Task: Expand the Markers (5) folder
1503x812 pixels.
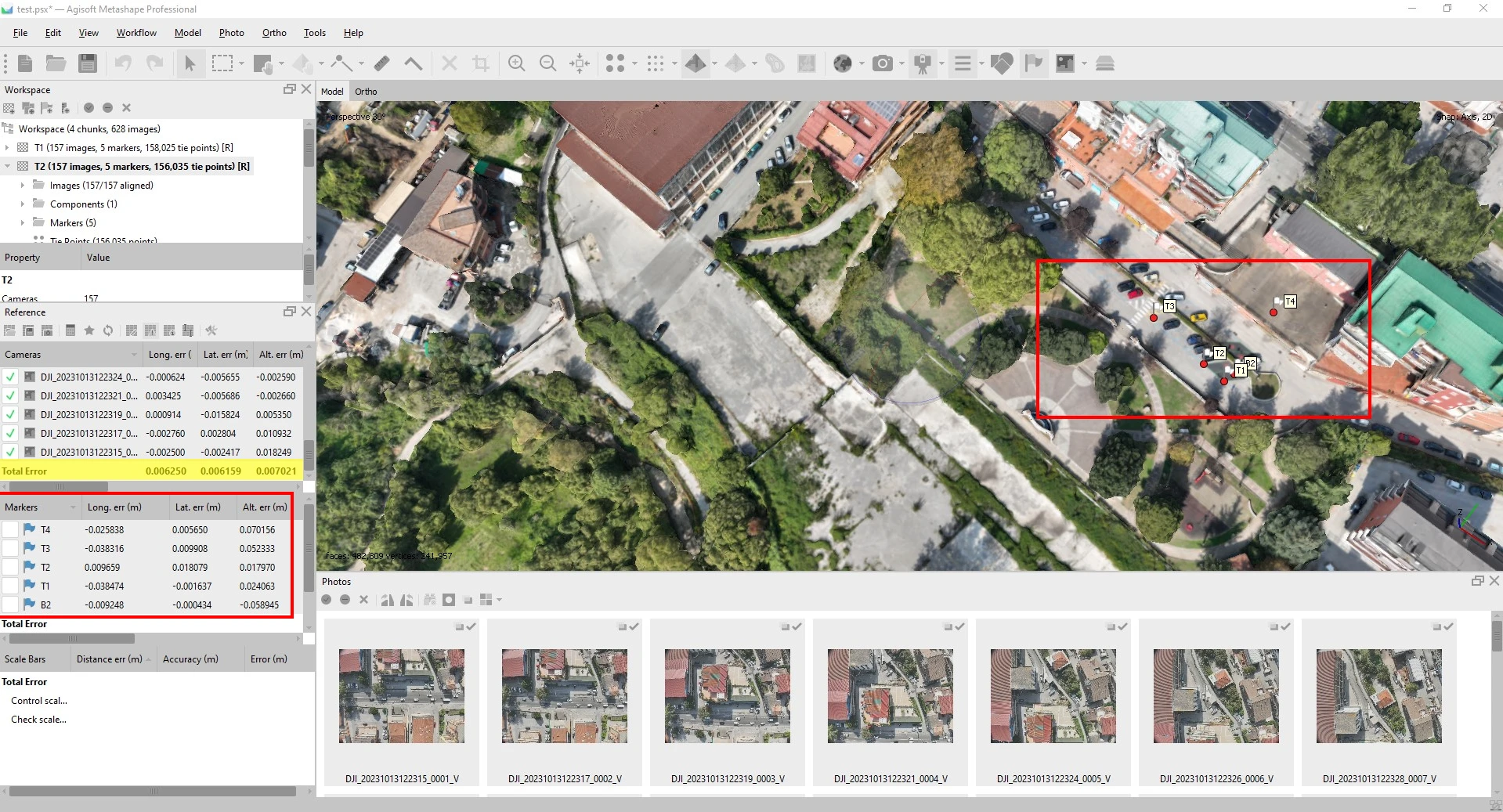Action: [x=23, y=222]
